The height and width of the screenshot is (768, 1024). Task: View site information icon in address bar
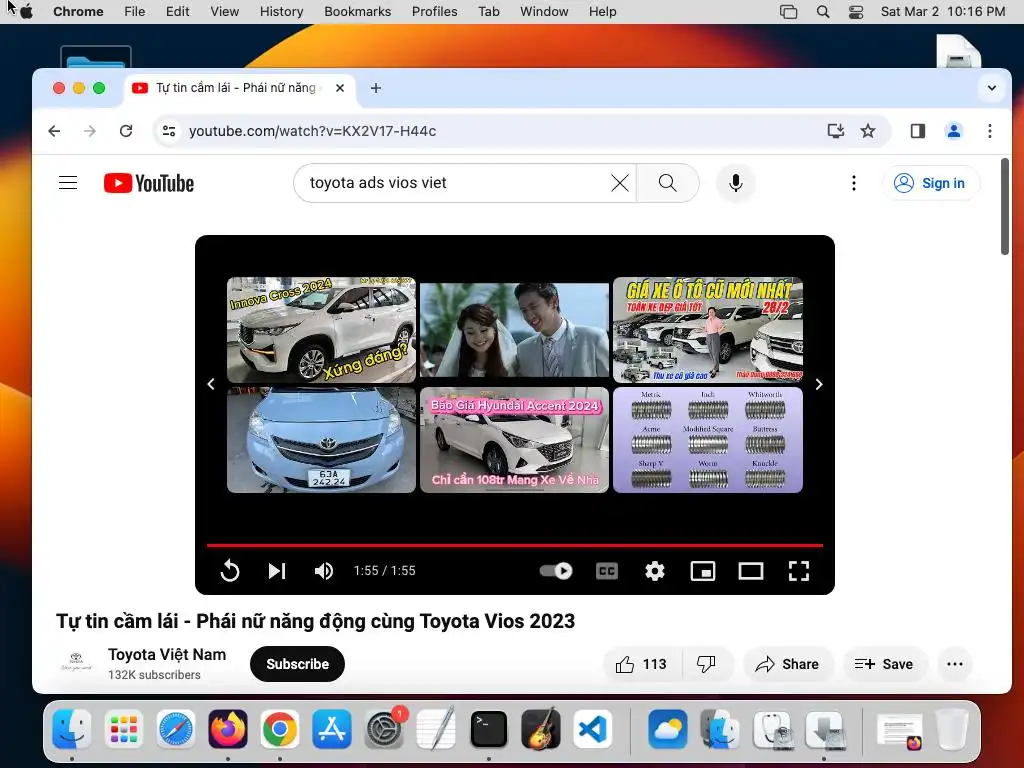pos(169,131)
